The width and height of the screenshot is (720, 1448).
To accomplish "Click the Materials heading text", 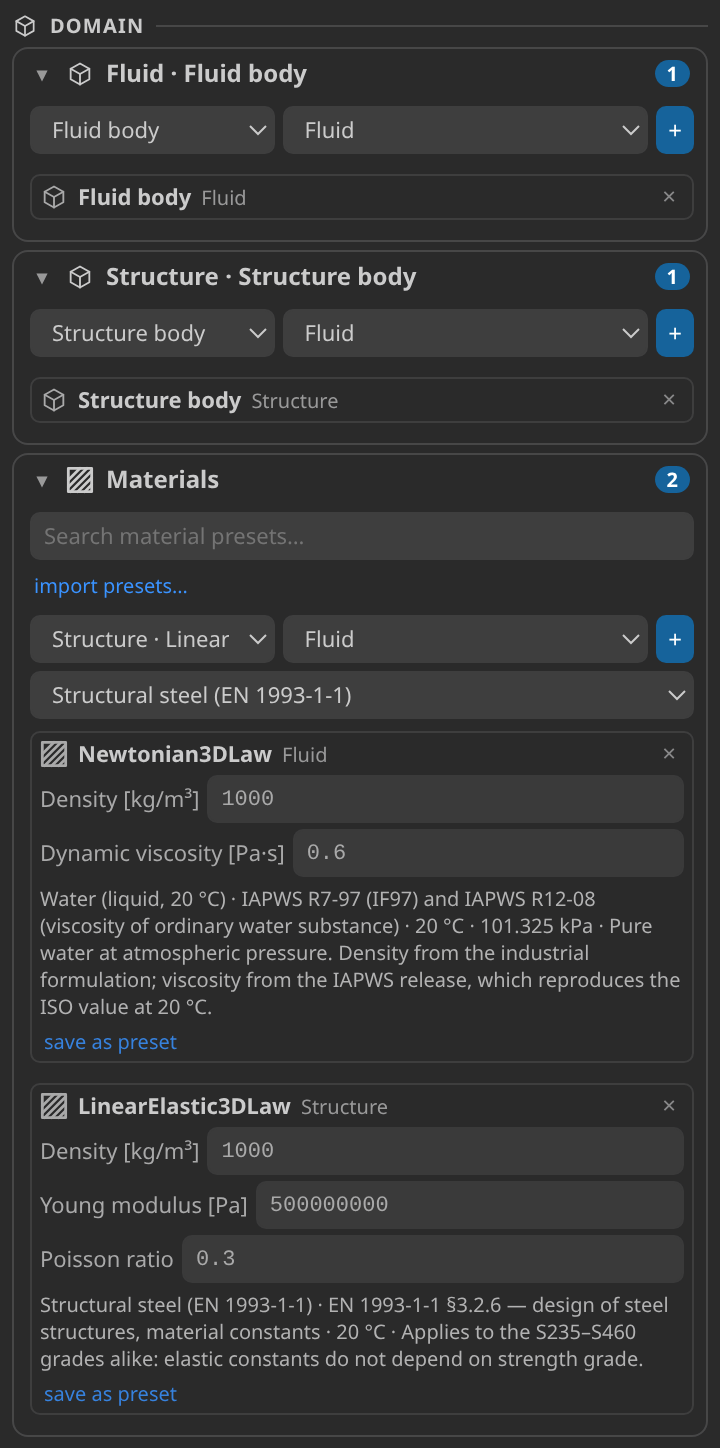I will (163, 480).
